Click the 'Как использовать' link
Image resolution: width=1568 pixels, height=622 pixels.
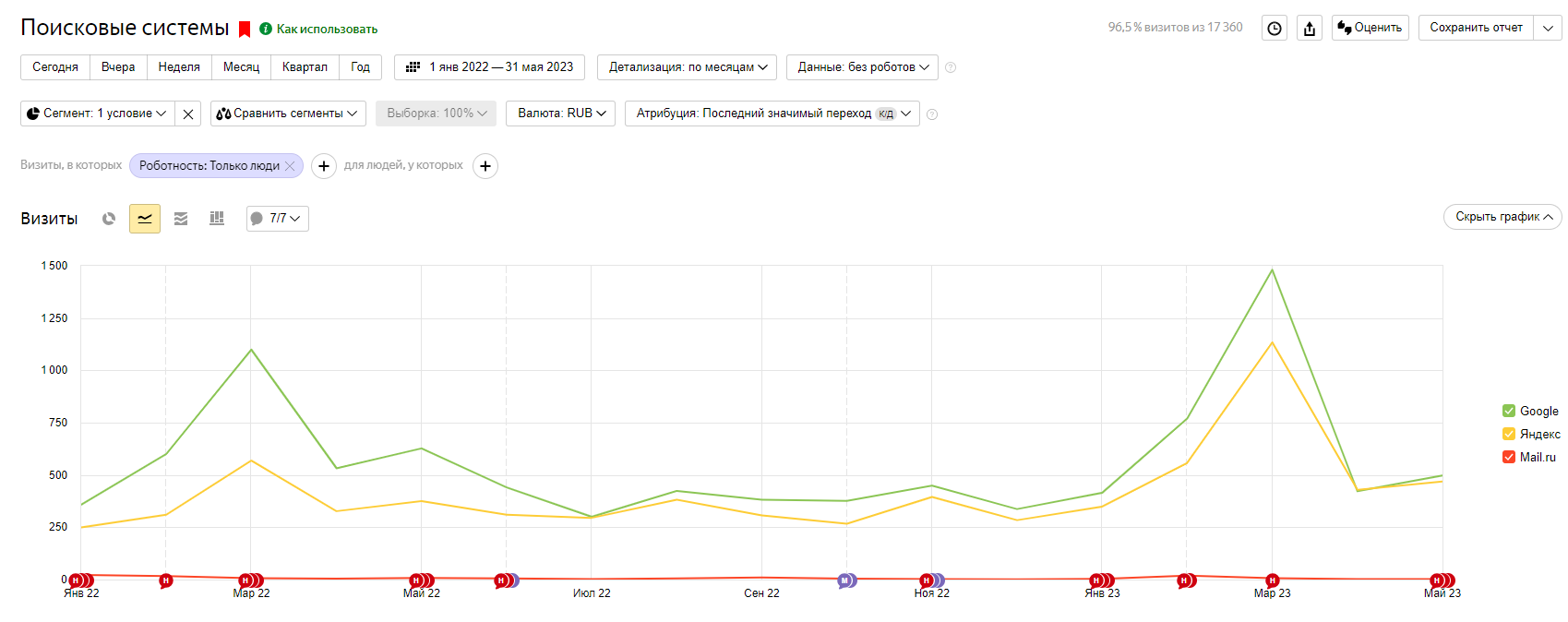327,30
